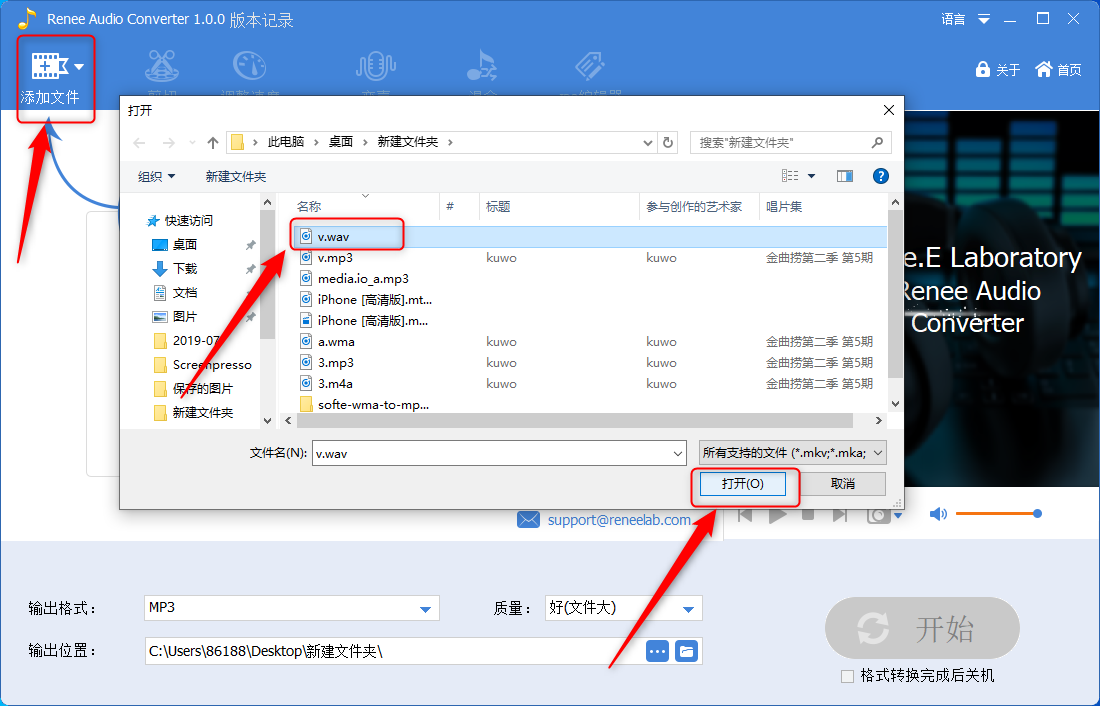Open 保存的图片 folder in sidebar
The image size is (1100, 706).
point(203,388)
